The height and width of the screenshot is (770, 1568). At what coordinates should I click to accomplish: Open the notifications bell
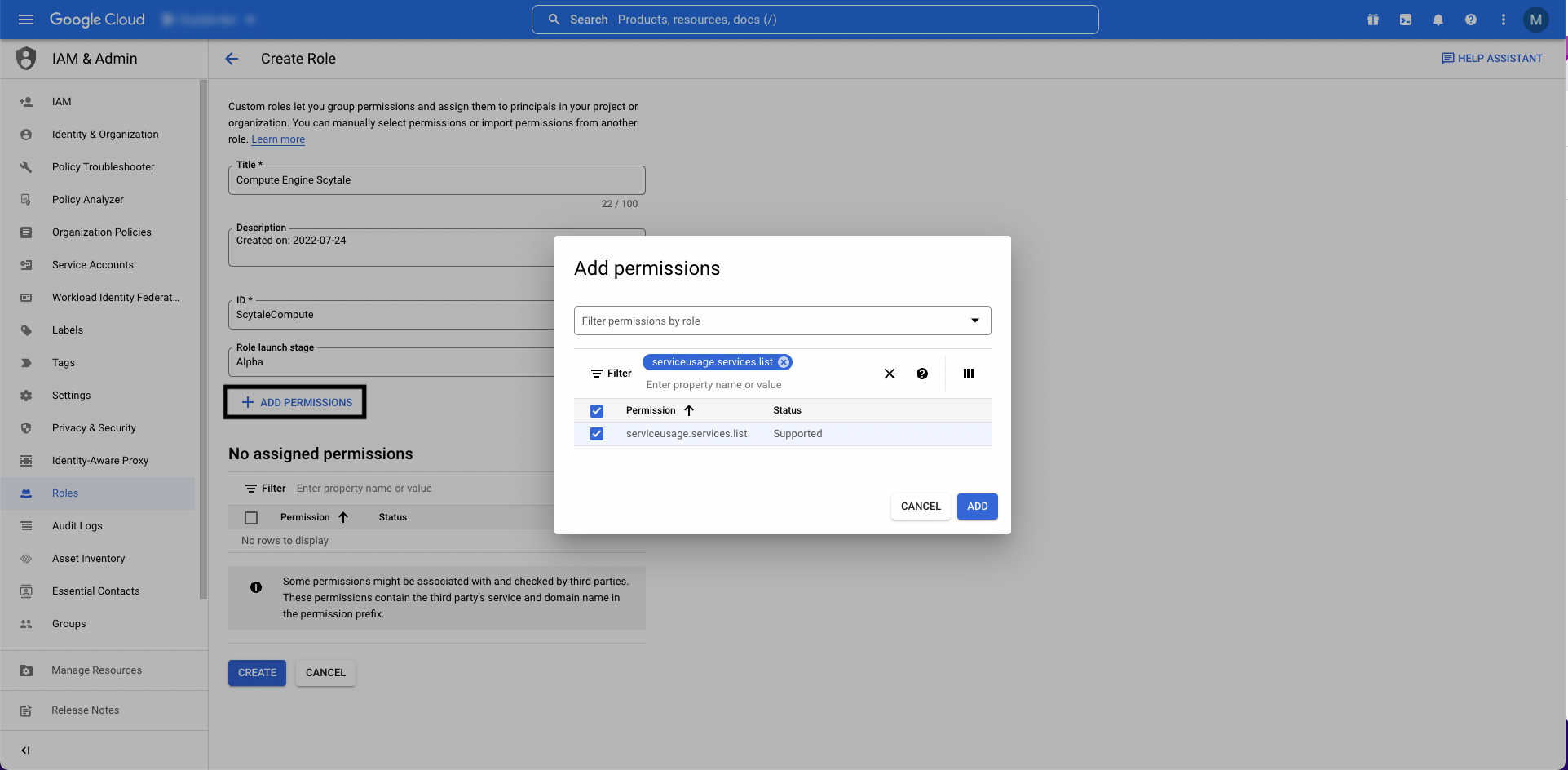click(x=1438, y=20)
